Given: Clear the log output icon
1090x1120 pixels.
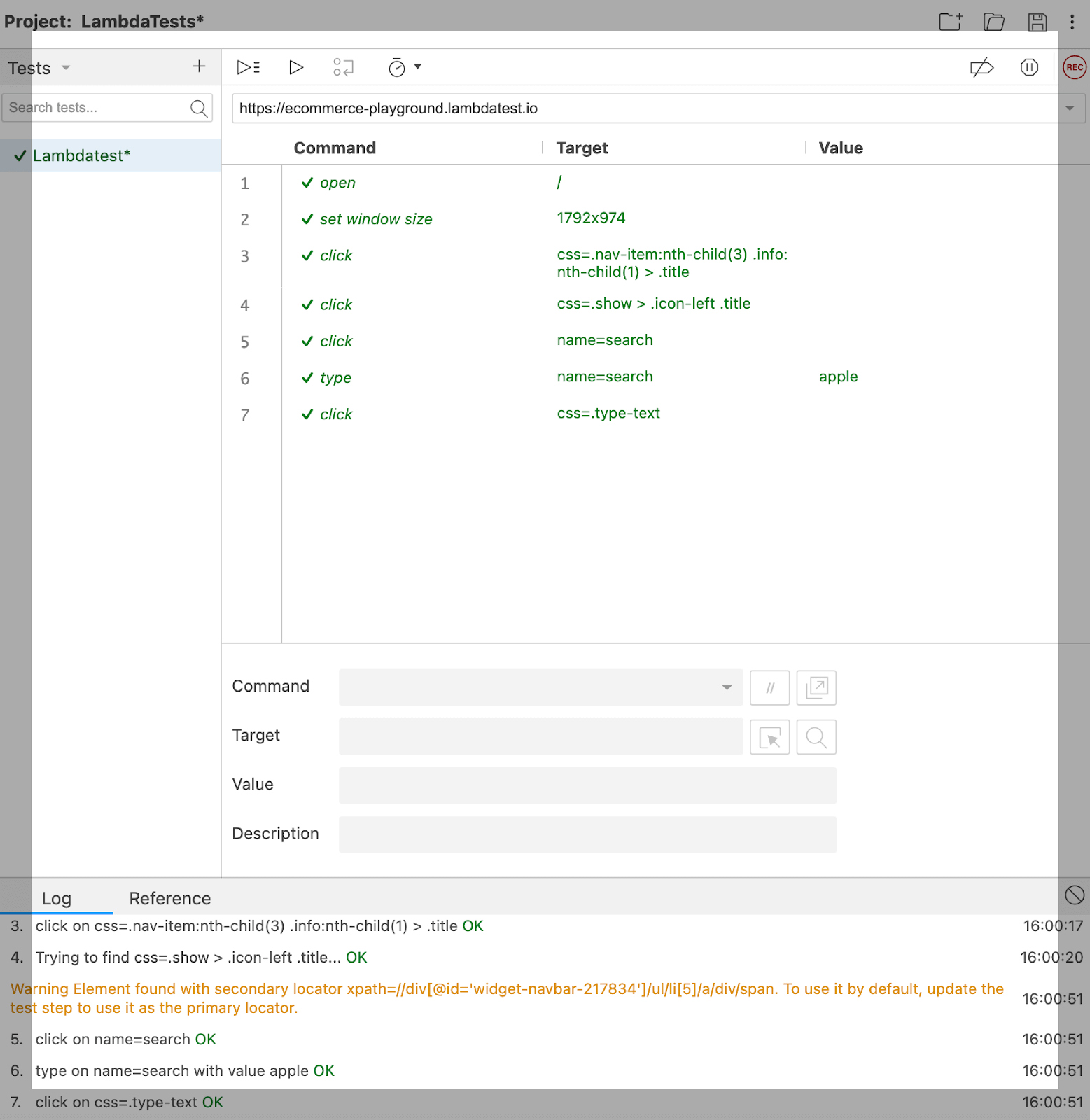Looking at the screenshot, I should [x=1074, y=895].
